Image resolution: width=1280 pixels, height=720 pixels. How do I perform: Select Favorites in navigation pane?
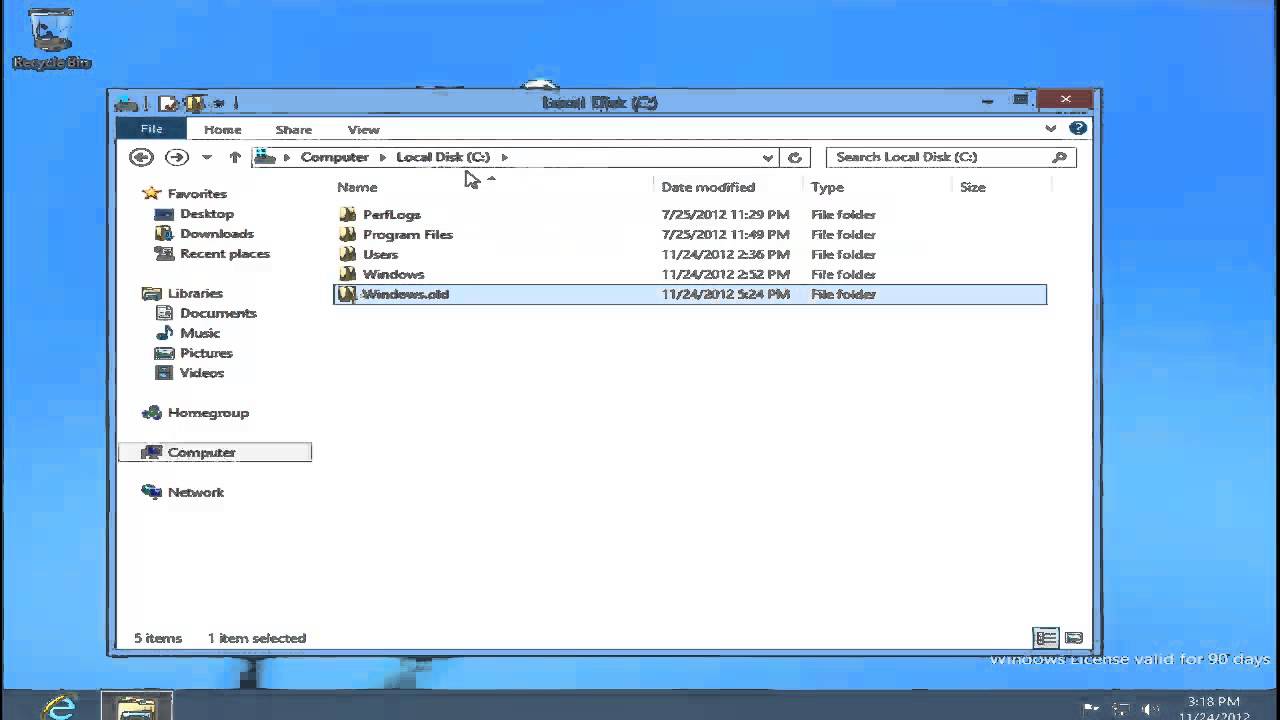pyautogui.click(x=197, y=194)
